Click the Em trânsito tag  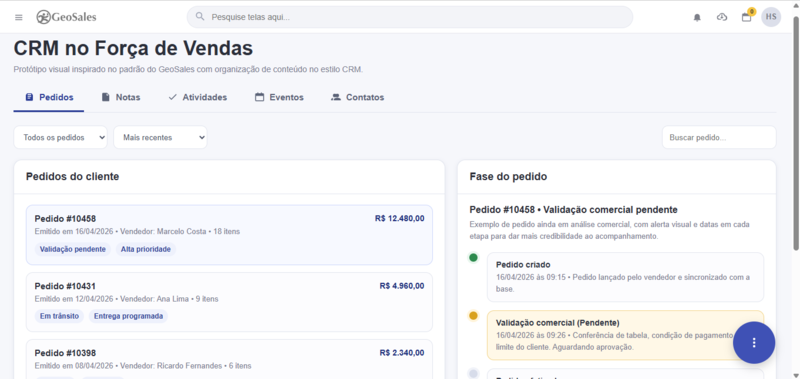[59, 316]
